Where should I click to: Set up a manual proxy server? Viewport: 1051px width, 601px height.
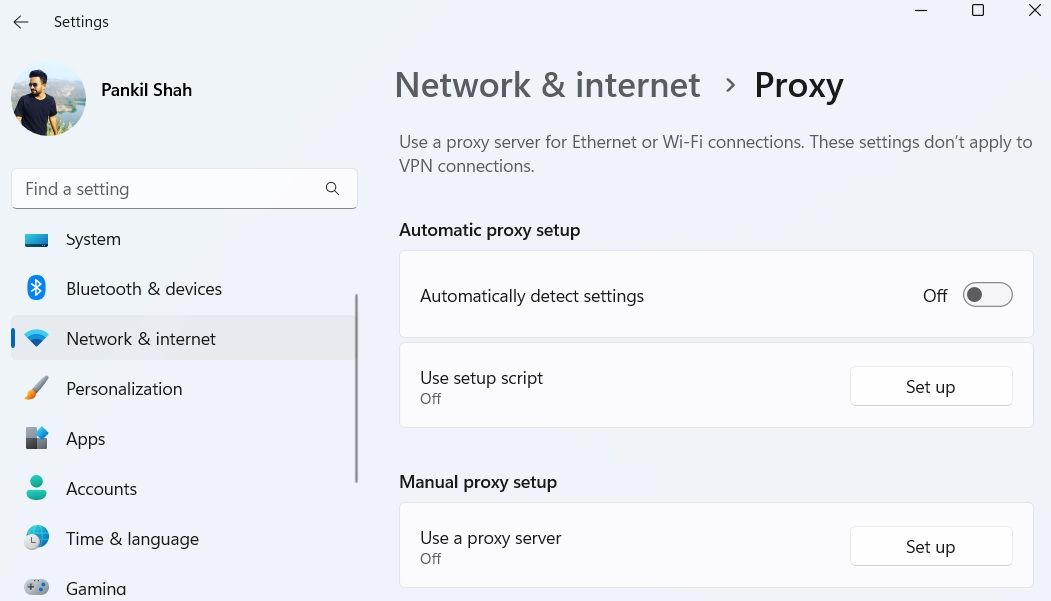pos(930,547)
